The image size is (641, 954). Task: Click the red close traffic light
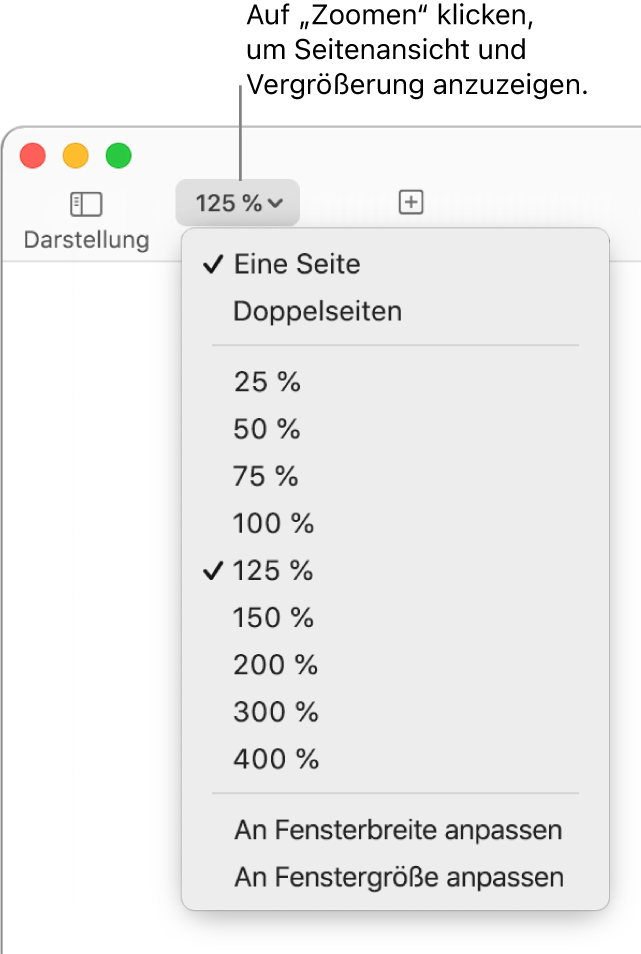[x=33, y=156]
